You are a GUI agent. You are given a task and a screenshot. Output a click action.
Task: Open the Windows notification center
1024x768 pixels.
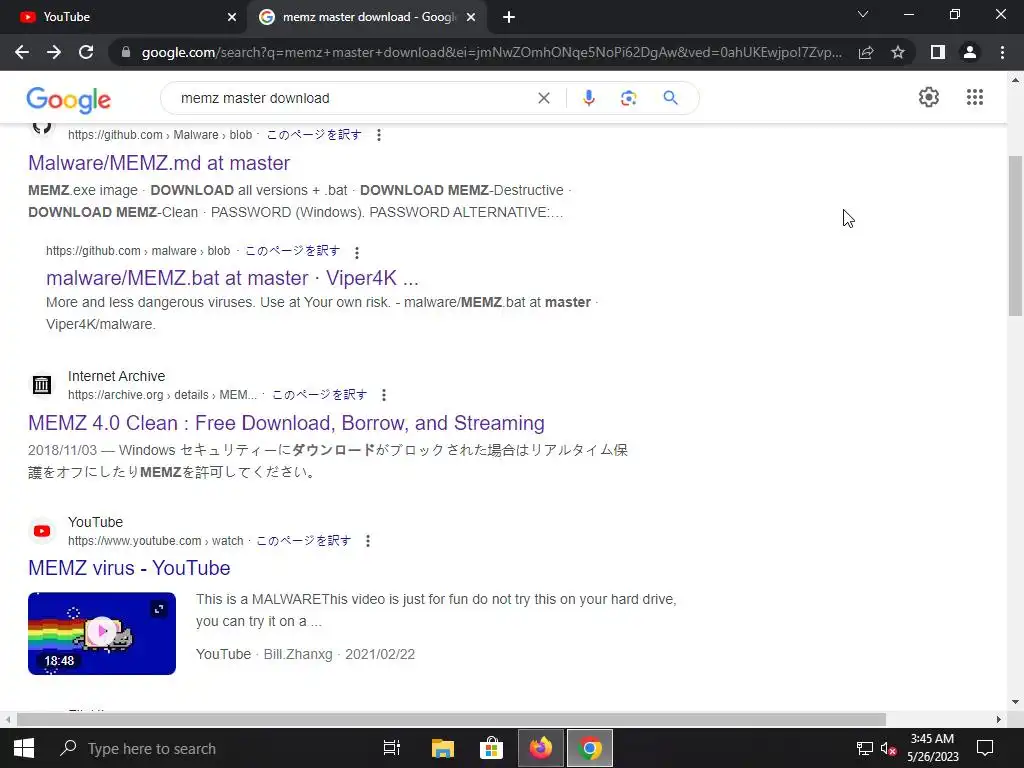pyautogui.click(x=985, y=748)
